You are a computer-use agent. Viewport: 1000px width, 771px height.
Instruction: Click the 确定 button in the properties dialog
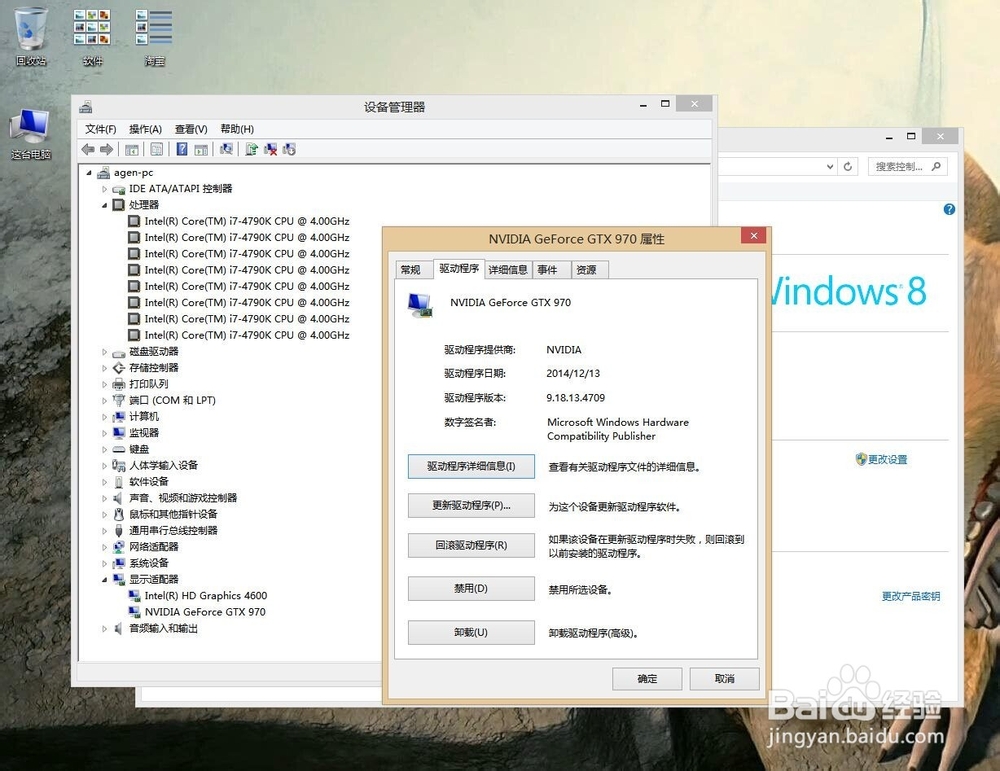pos(647,679)
